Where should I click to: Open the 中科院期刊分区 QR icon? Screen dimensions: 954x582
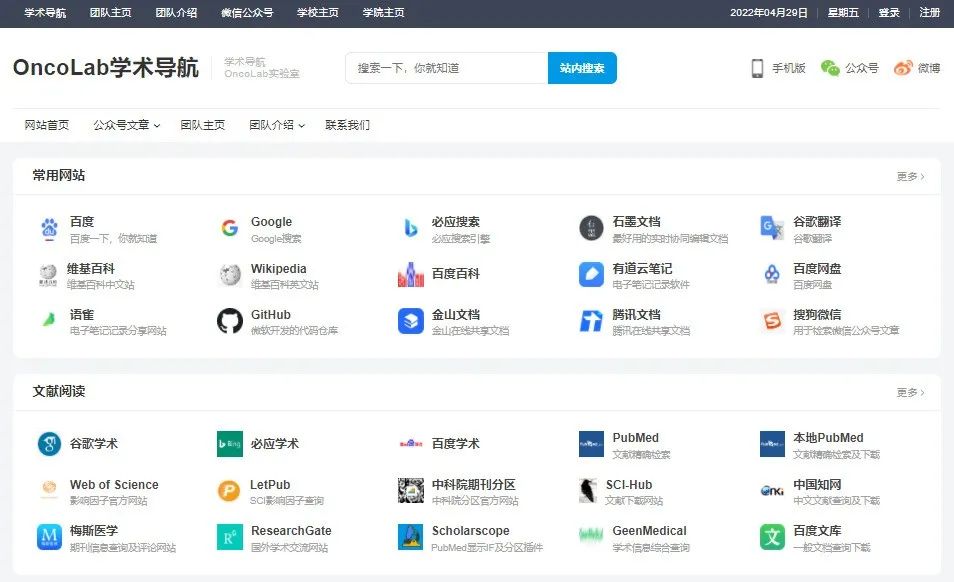(411, 490)
